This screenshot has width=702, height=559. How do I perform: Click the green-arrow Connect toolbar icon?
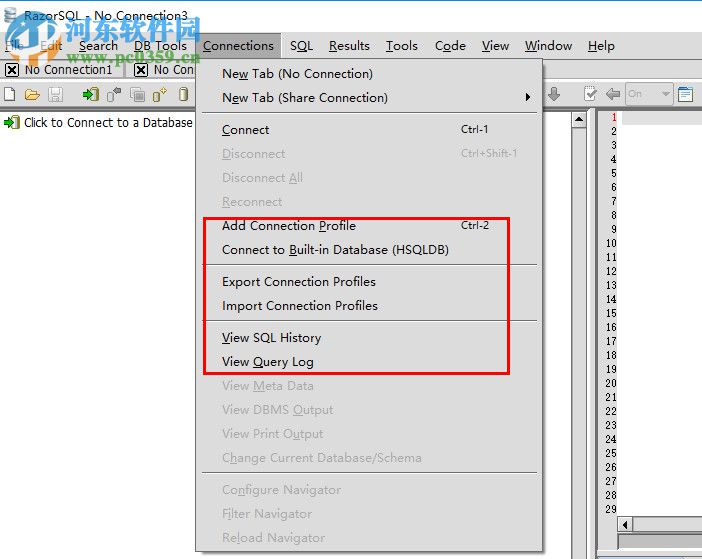coord(91,94)
